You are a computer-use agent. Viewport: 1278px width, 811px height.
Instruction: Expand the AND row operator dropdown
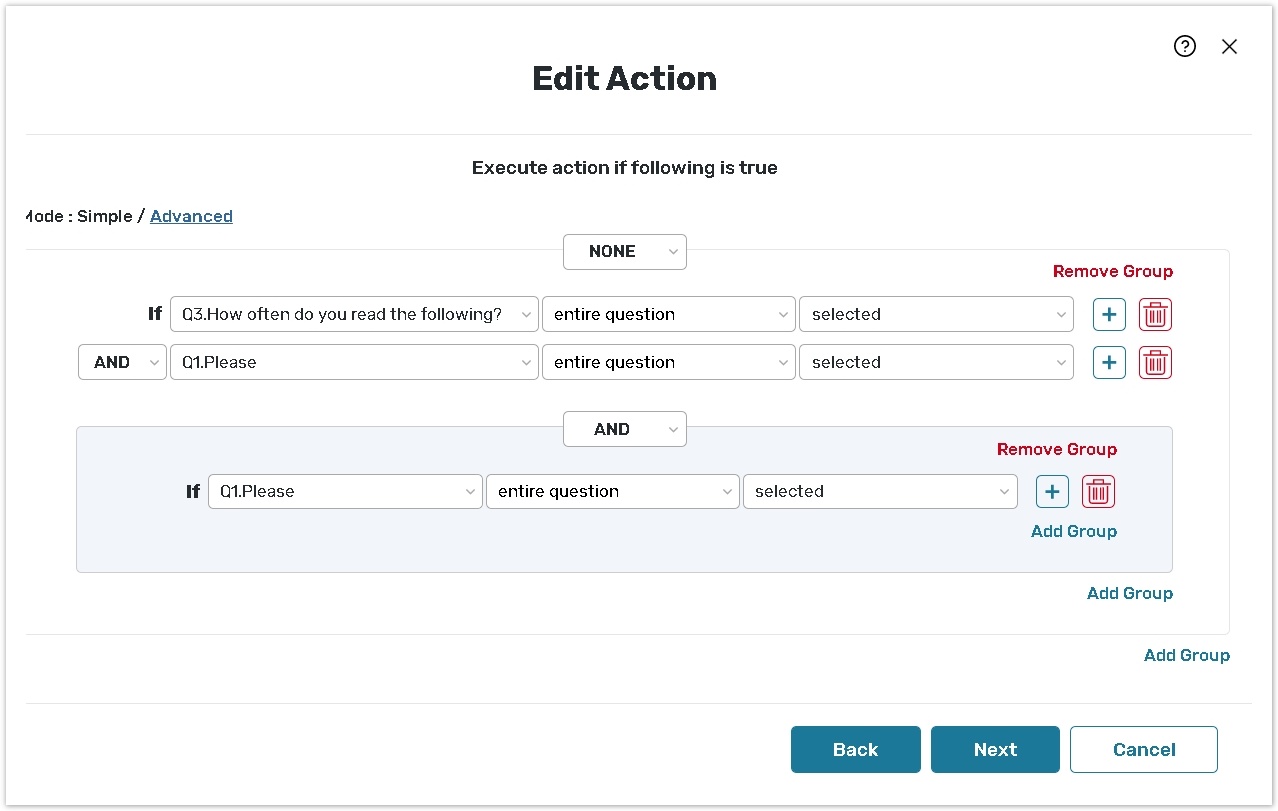click(x=122, y=362)
